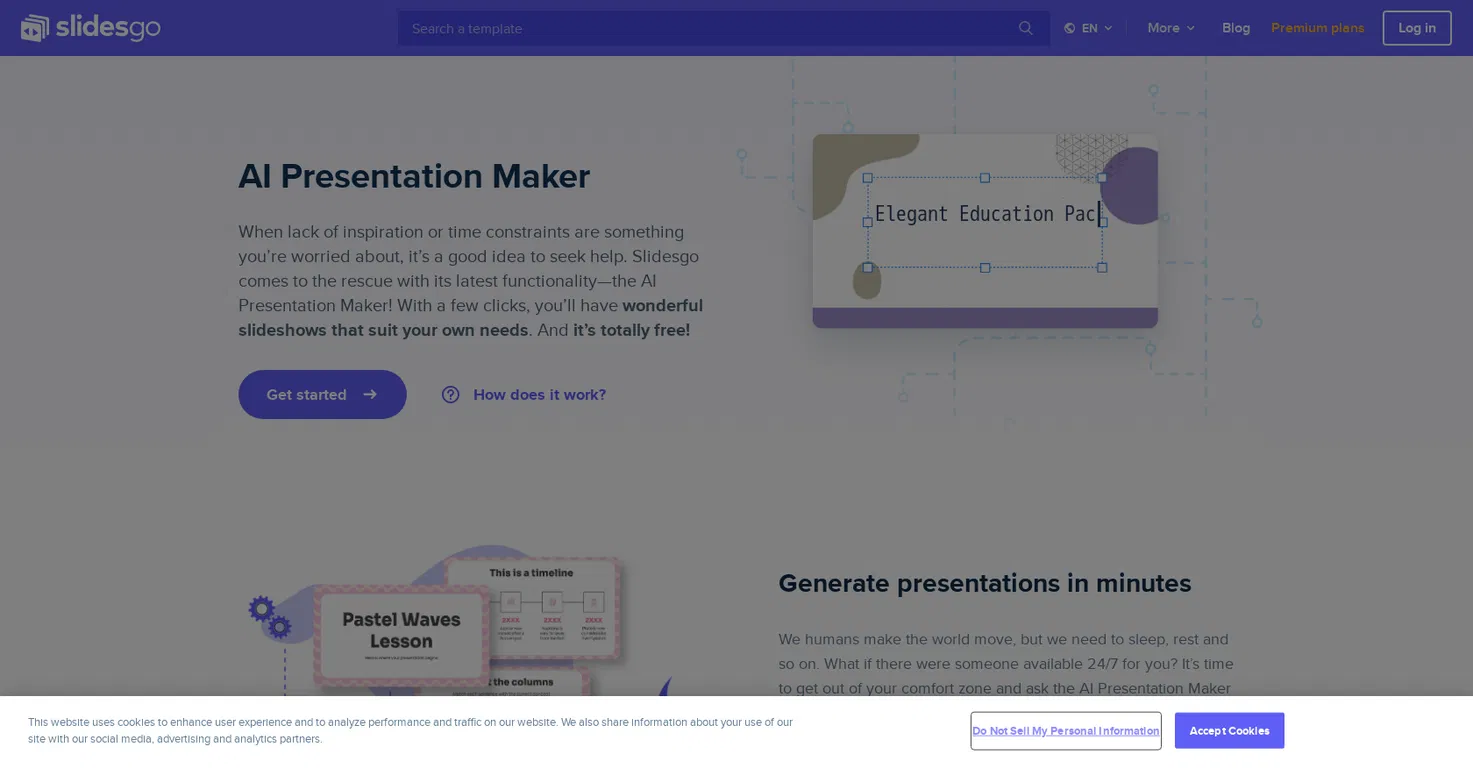The height and width of the screenshot is (768, 1473).
Task: Click the globe language icon
Action: pos(1069,28)
